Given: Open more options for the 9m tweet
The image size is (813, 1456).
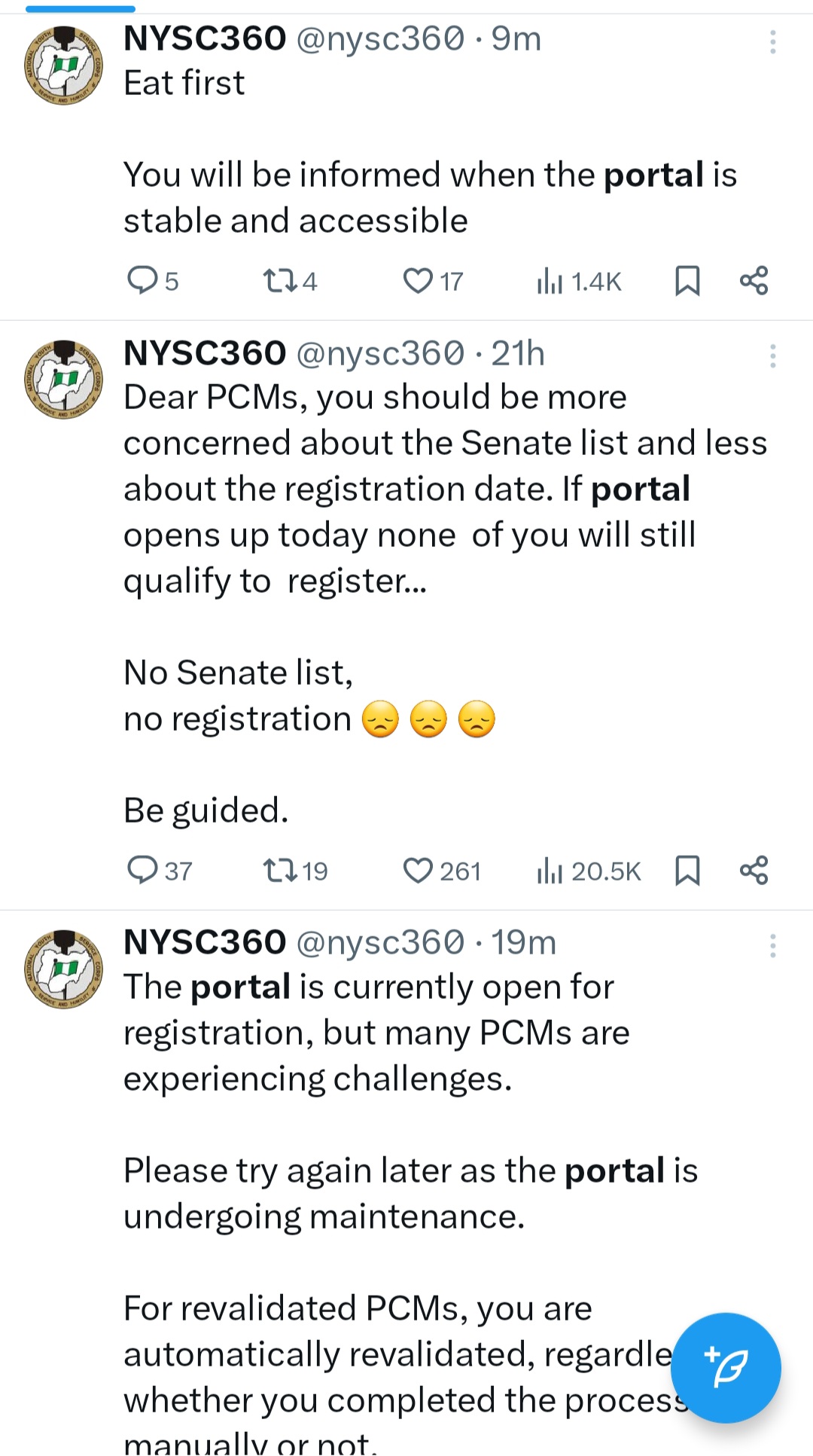Looking at the screenshot, I should point(772,42).
